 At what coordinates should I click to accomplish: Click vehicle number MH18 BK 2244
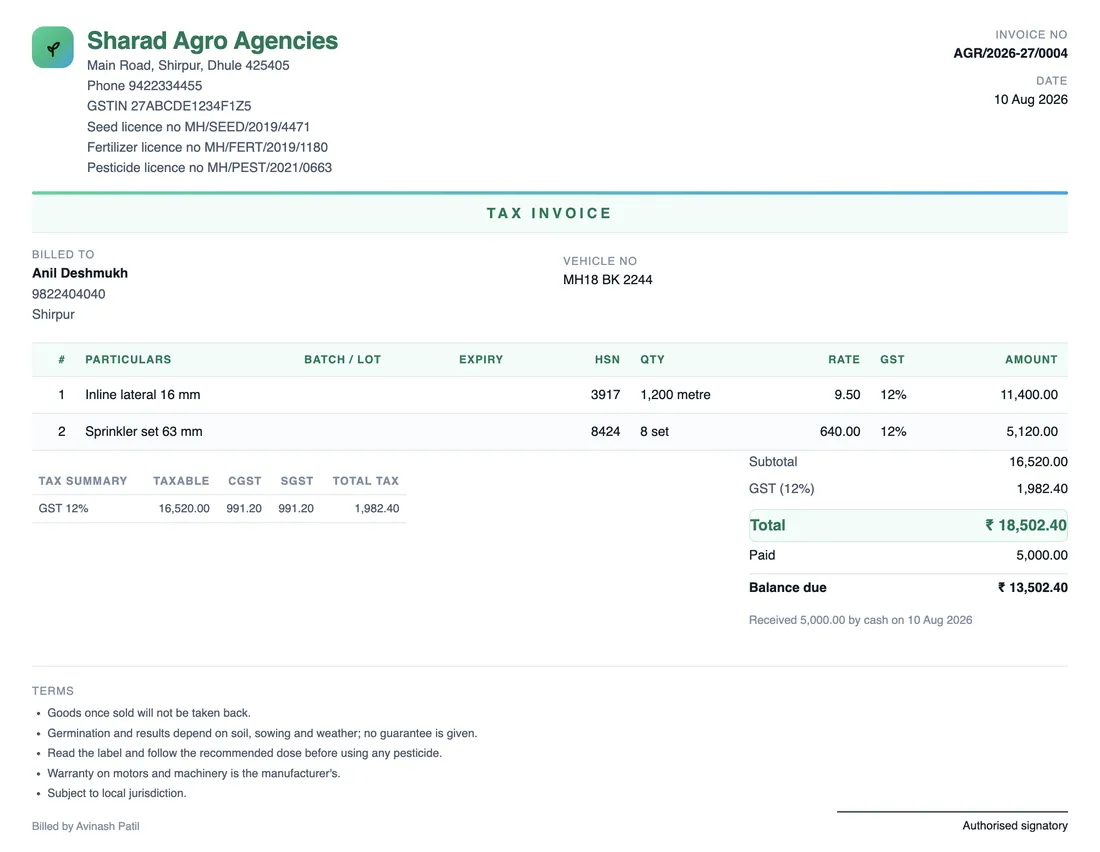tap(608, 279)
